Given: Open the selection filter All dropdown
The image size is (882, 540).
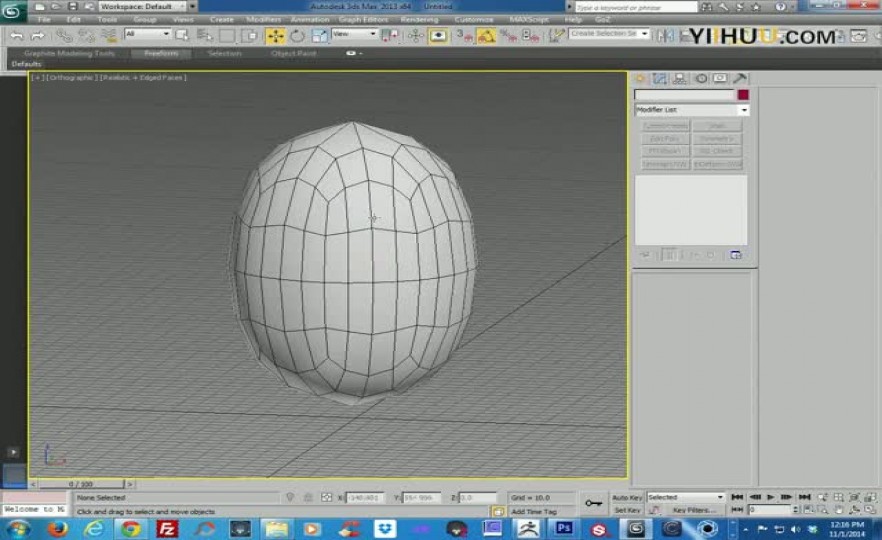Looking at the screenshot, I should (x=147, y=34).
